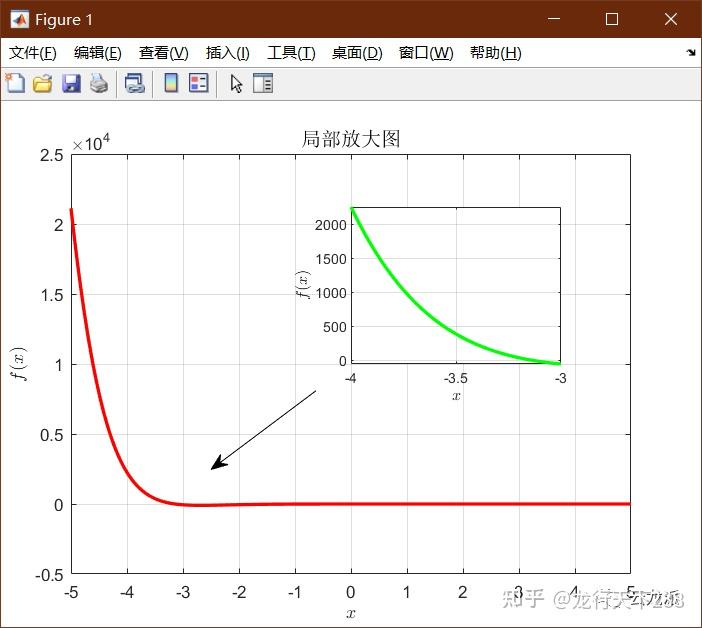Insert a colorbar using the toolbar icon
Viewport: 702px width, 628px height.
[171, 83]
